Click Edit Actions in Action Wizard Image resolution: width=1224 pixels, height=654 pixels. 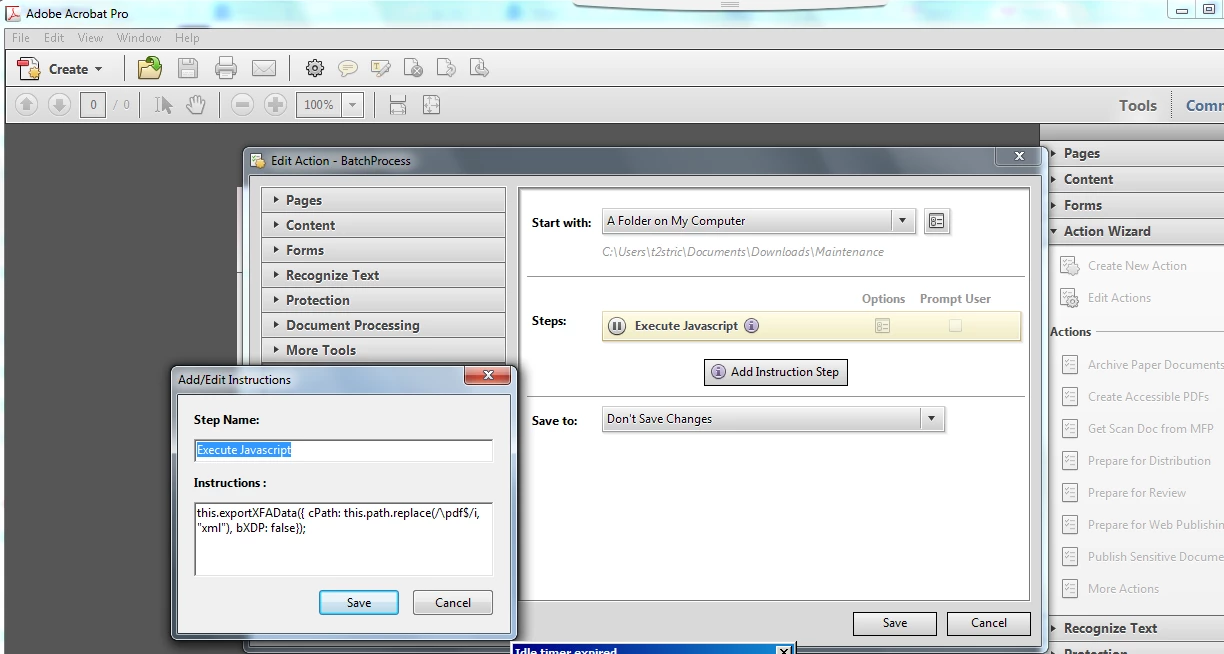coord(1107,298)
